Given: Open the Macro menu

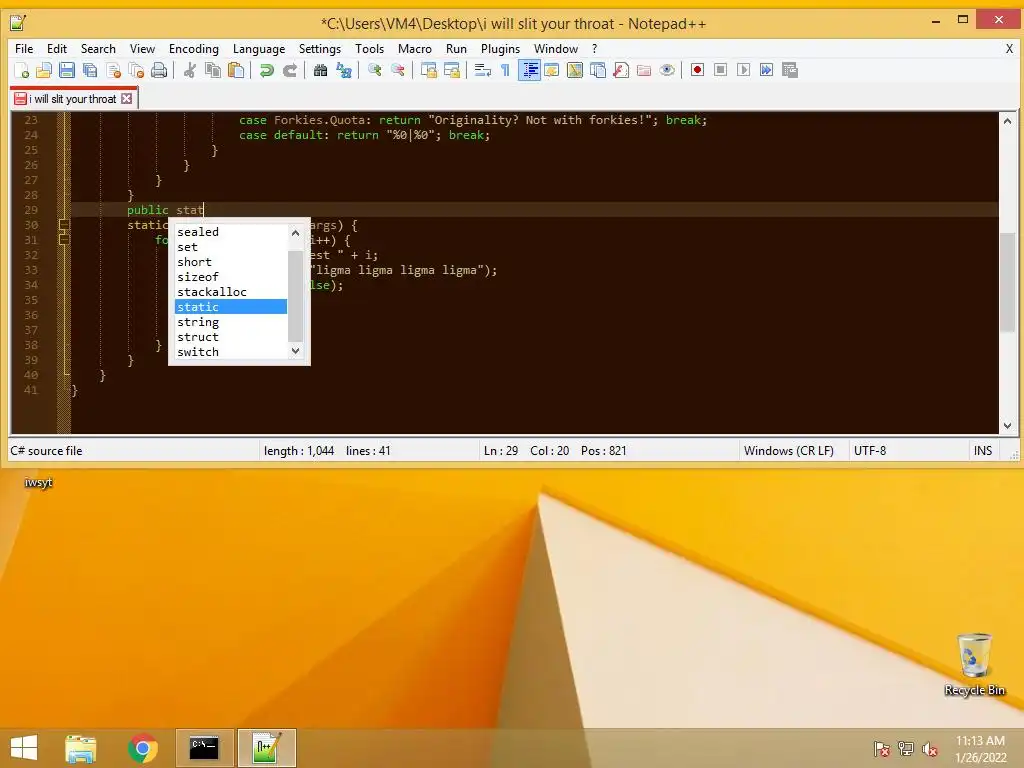Looking at the screenshot, I should click(x=415, y=49).
